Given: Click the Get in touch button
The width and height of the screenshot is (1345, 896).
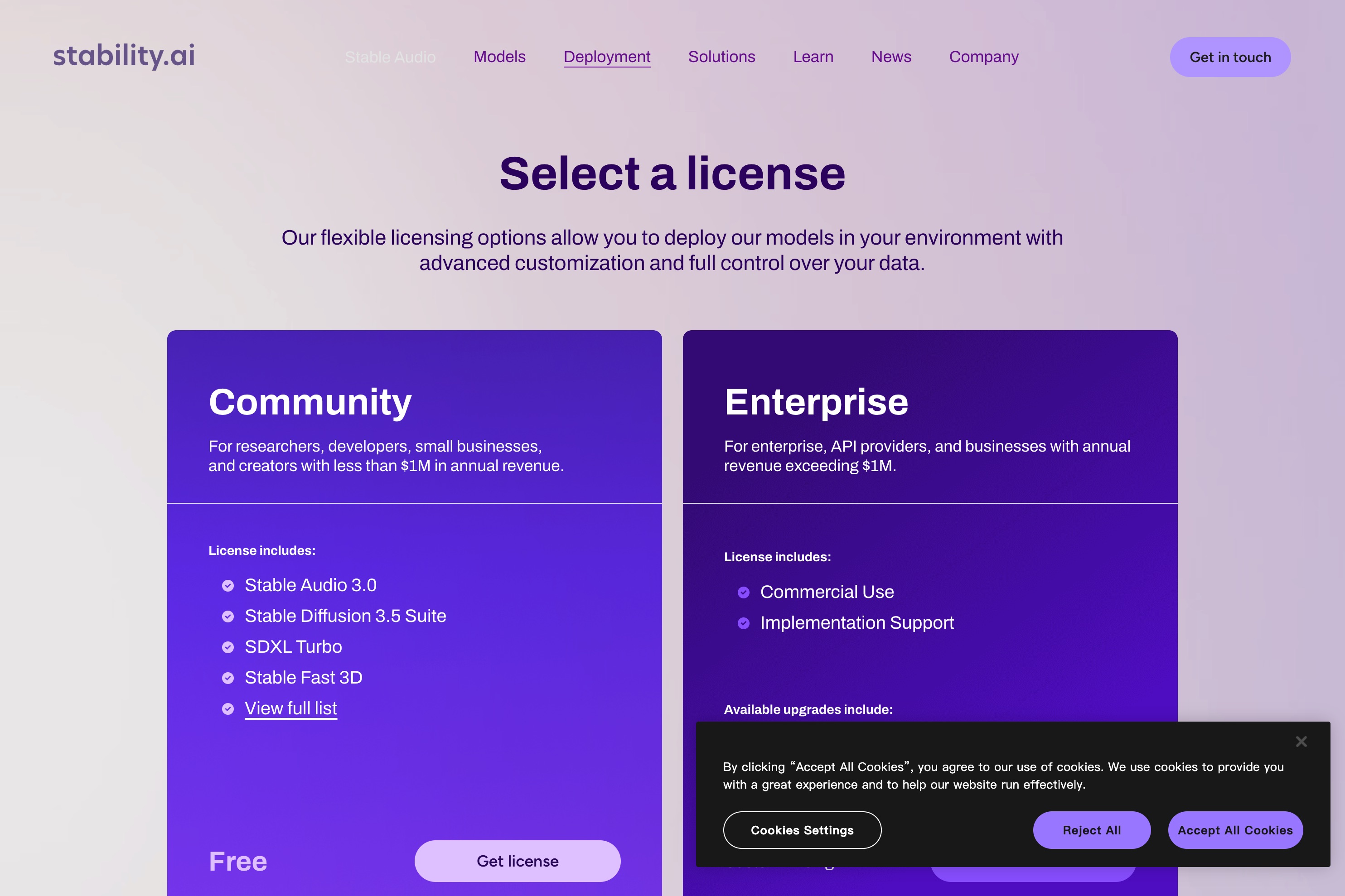Looking at the screenshot, I should tap(1230, 57).
